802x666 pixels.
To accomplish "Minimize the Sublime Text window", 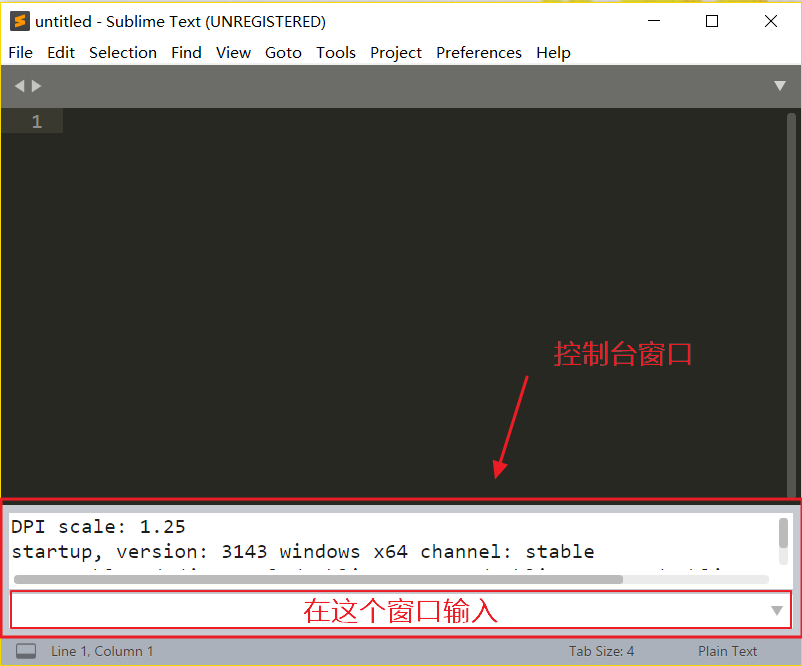I will click(x=654, y=21).
